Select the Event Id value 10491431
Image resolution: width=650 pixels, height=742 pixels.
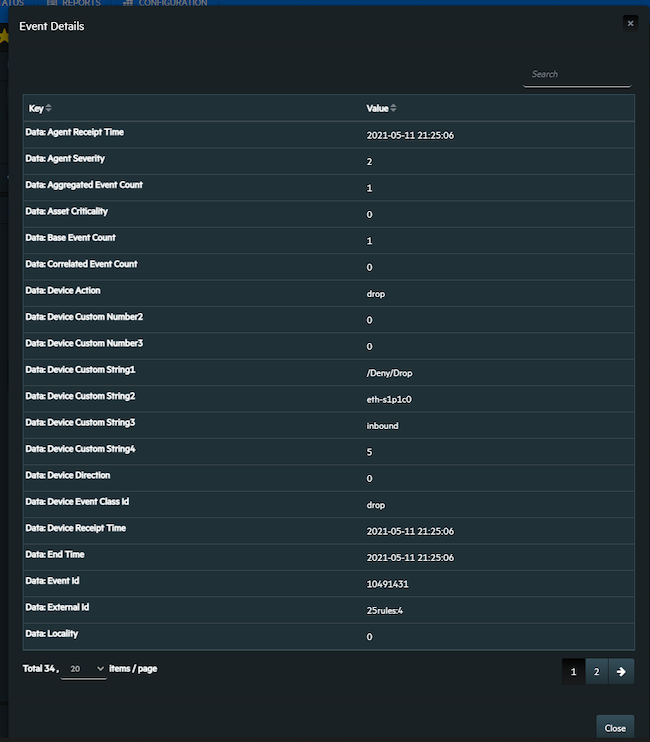click(387, 584)
